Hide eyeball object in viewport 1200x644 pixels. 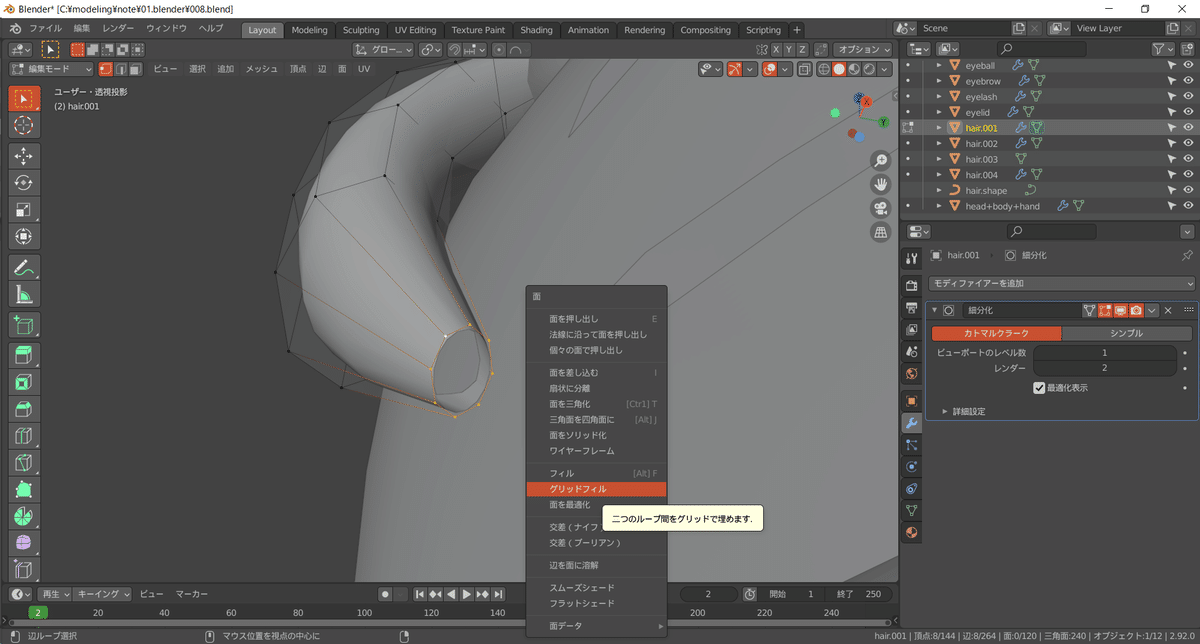[1188, 65]
